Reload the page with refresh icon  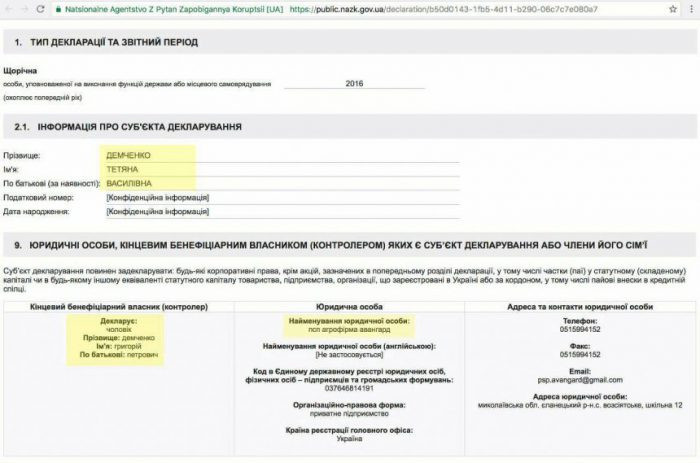tap(40, 9)
